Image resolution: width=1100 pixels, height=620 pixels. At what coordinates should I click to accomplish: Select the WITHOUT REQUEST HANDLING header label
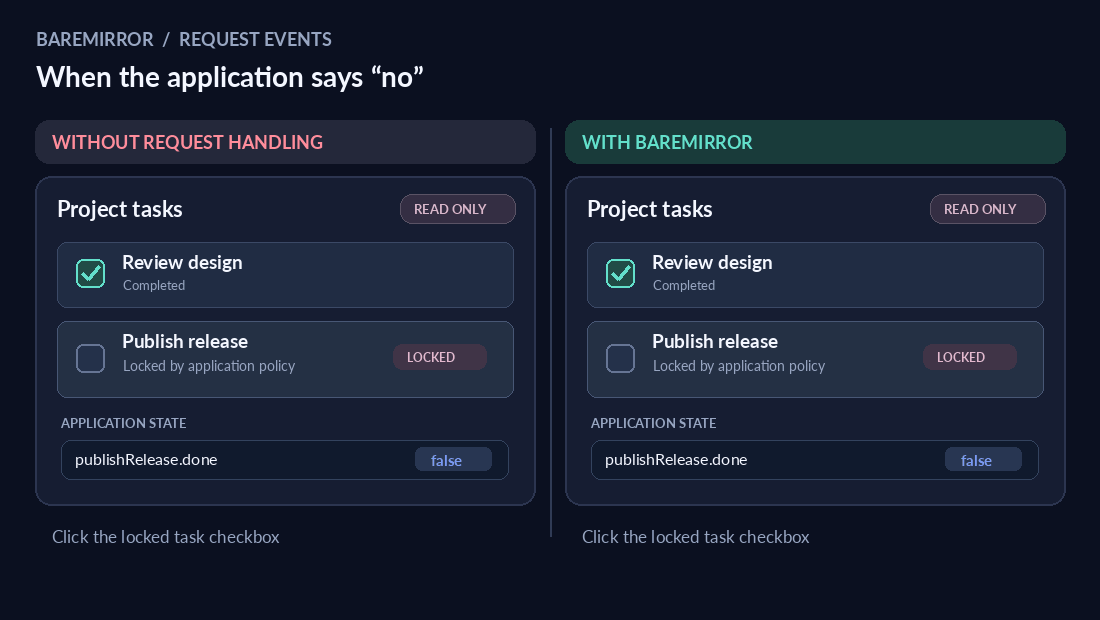coord(187,142)
